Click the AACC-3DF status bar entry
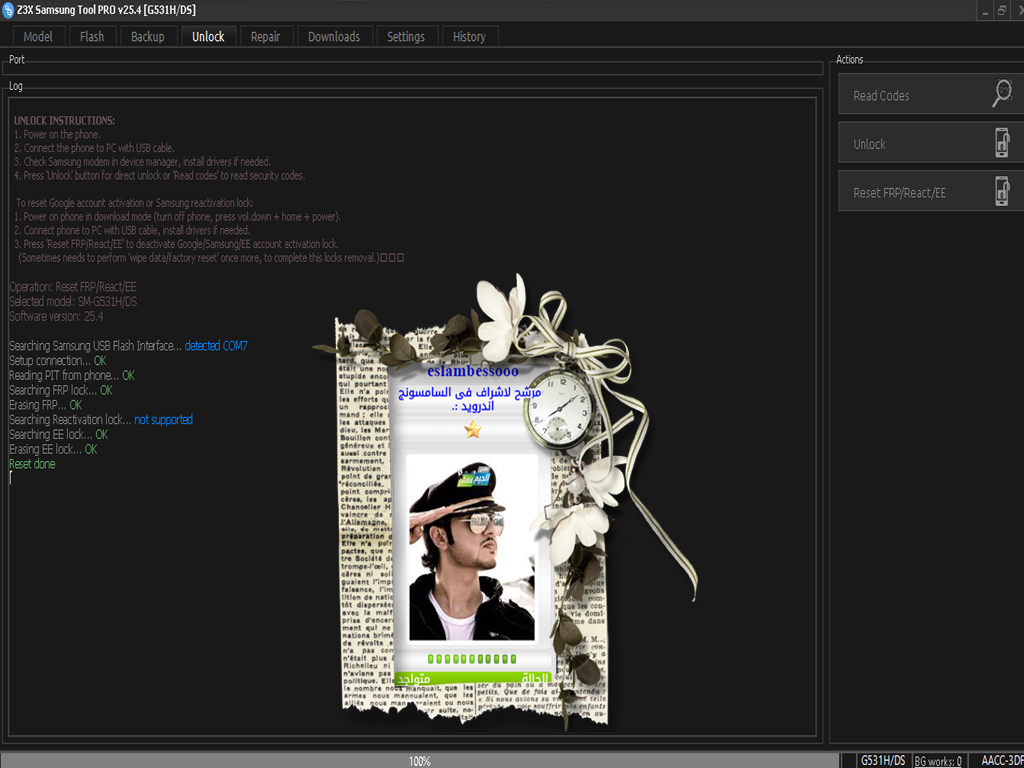This screenshot has height=768, width=1024. click(x=1002, y=761)
